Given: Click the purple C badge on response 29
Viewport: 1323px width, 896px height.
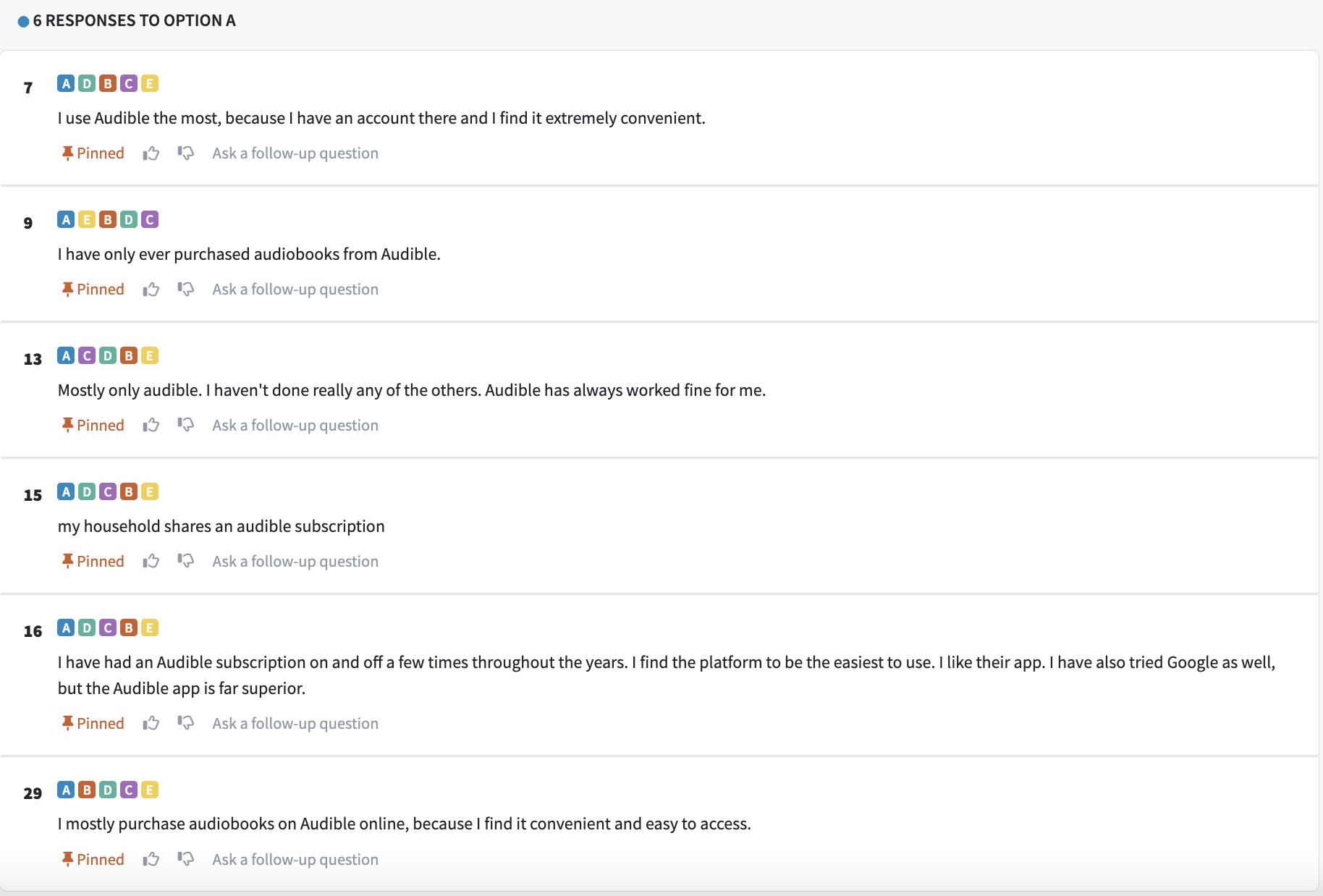Looking at the screenshot, I should (129, 790).
